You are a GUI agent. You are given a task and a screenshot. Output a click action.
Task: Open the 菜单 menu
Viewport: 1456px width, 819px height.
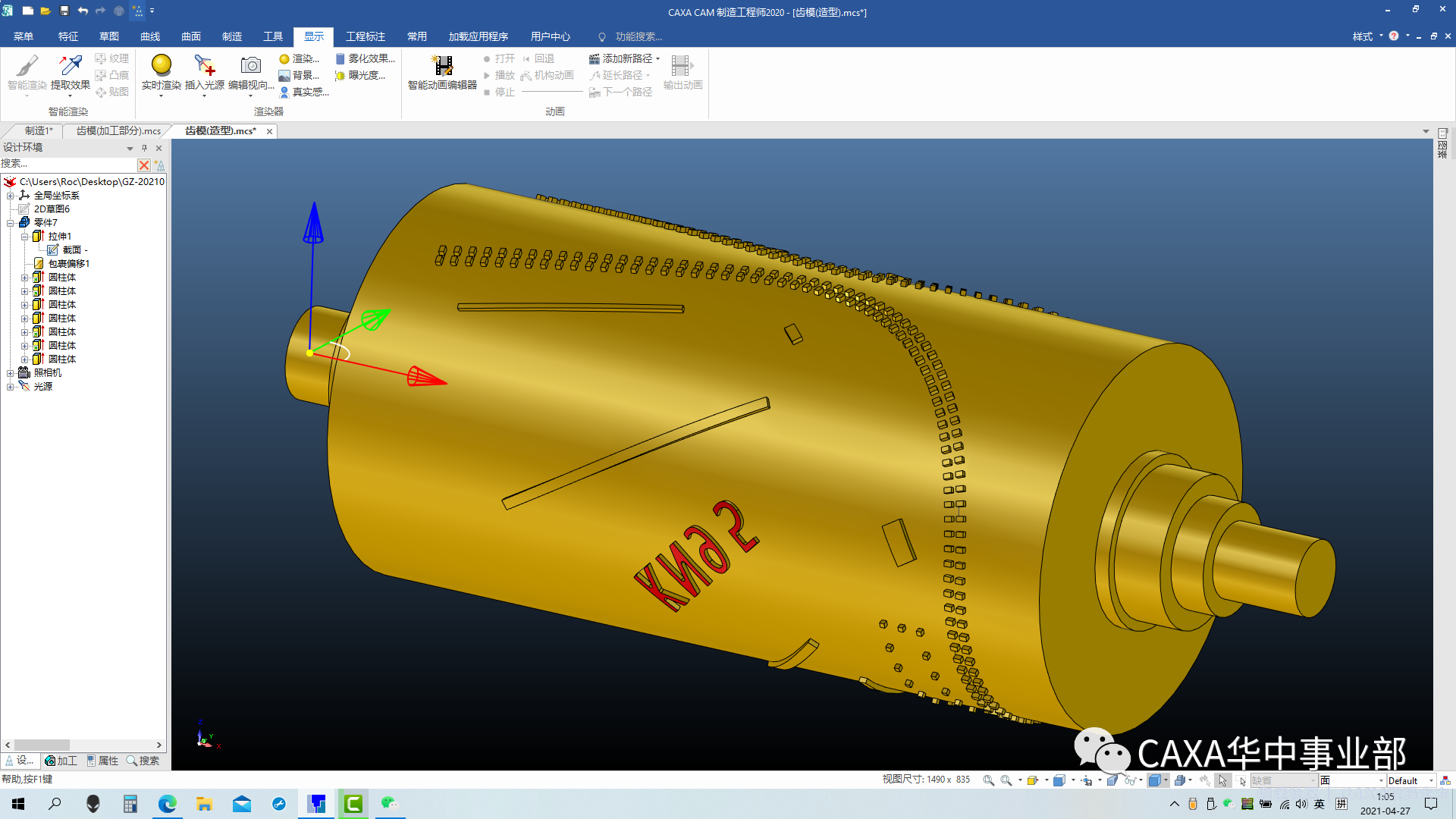pyautogui.click(x=24, y=36)
